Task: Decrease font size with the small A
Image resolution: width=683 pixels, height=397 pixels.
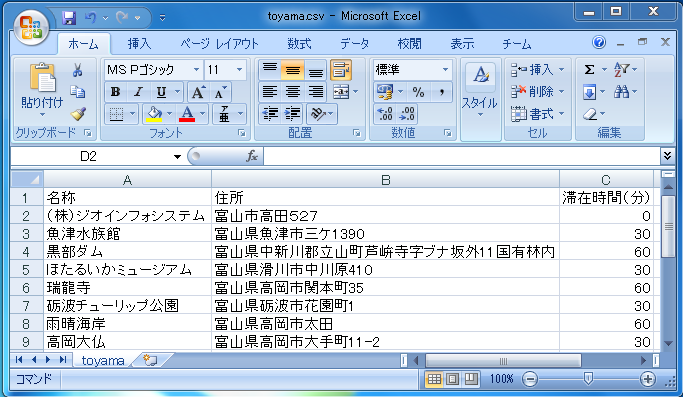Action: [220, 92]
